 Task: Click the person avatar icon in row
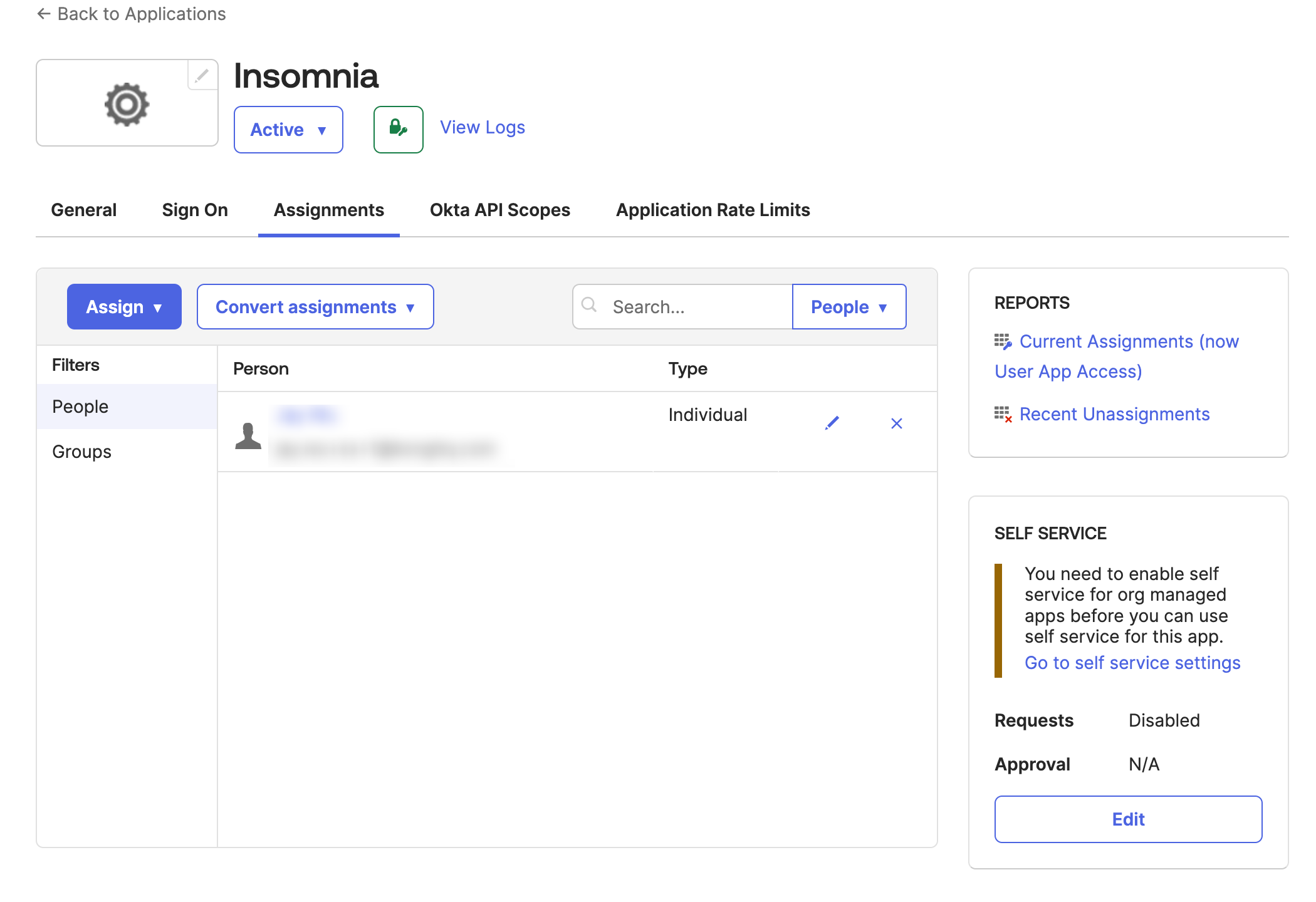point(248,435)
